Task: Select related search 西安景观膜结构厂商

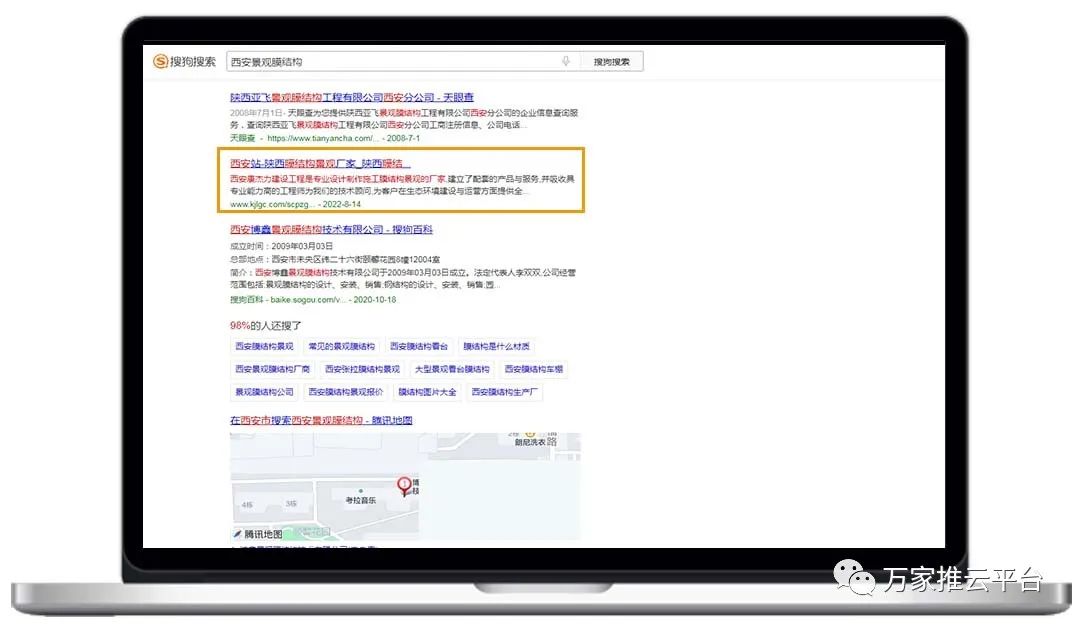Action: (272, 370)
